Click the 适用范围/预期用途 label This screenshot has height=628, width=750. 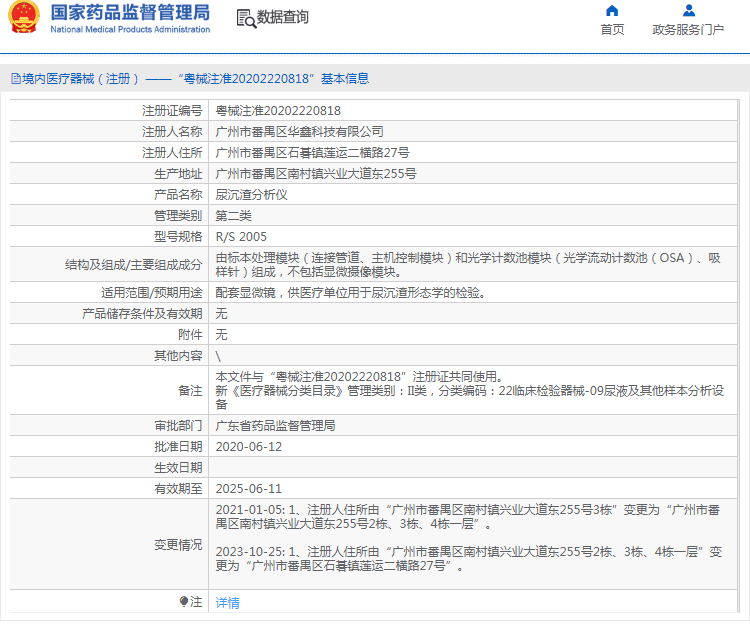[152, 293]
